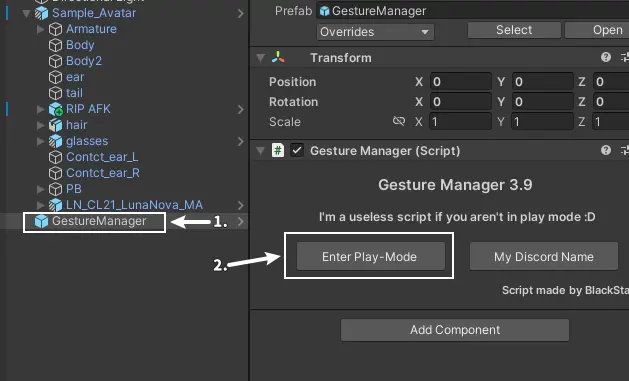Click the Position X field
This screenshot has height=381, width=629.
click(x=461, y=81)
